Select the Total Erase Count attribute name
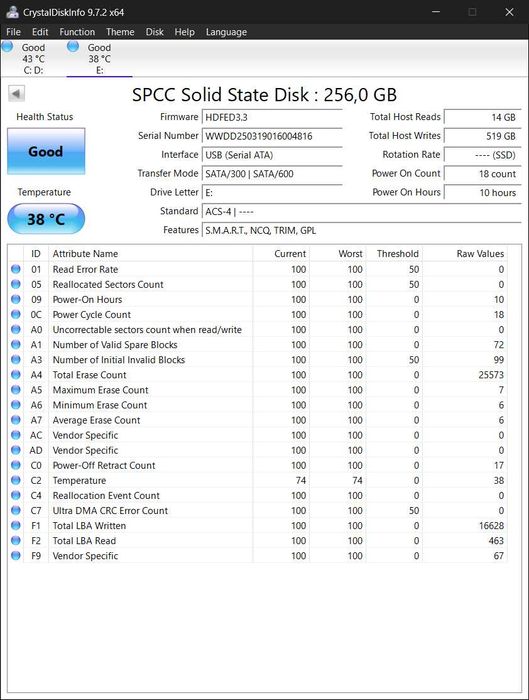The image size is (529, 700). (89, 375)
